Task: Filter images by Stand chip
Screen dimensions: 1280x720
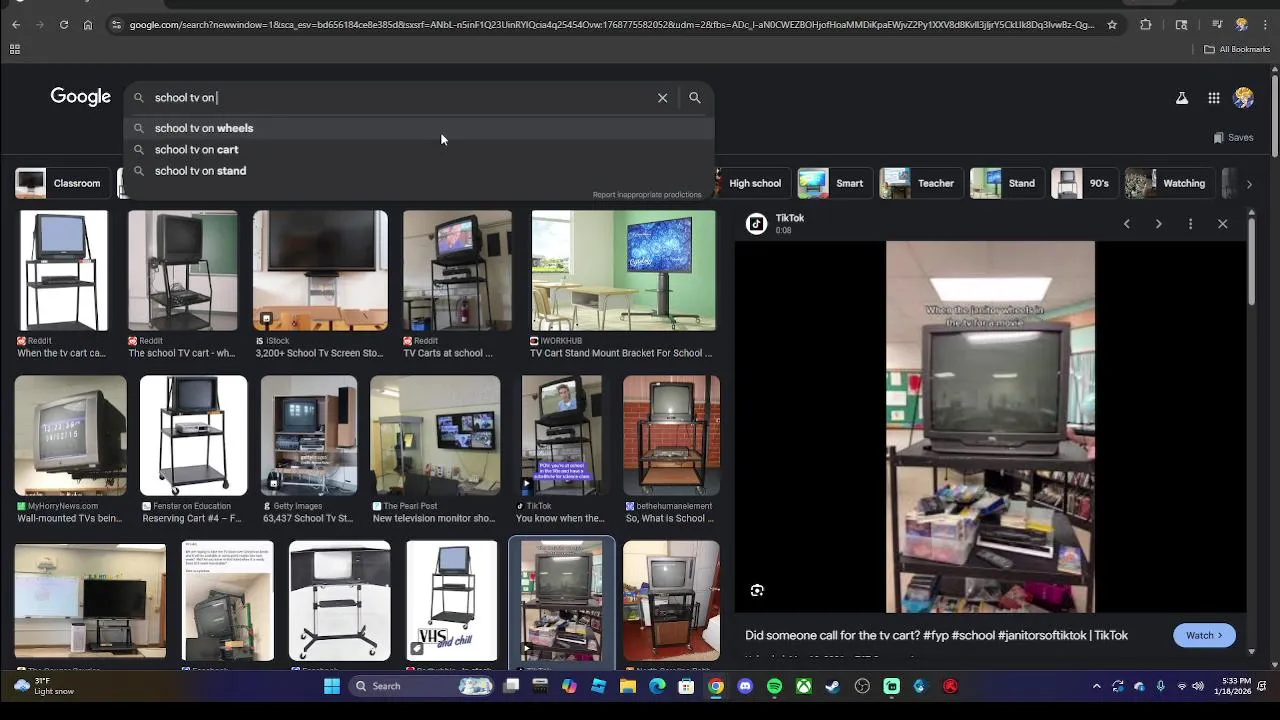Action: point(1006,184)
